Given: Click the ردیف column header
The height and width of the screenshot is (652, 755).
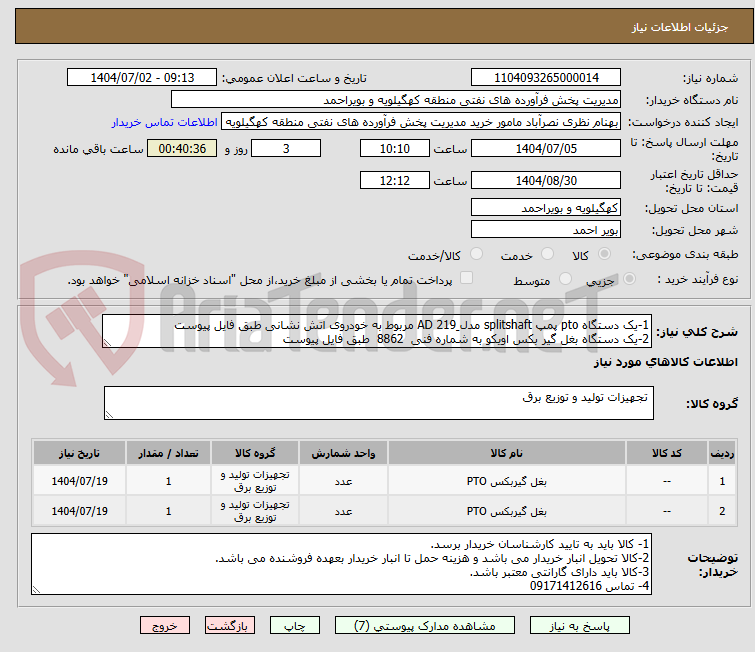Looking at the screenshot, I should [722, 453].
